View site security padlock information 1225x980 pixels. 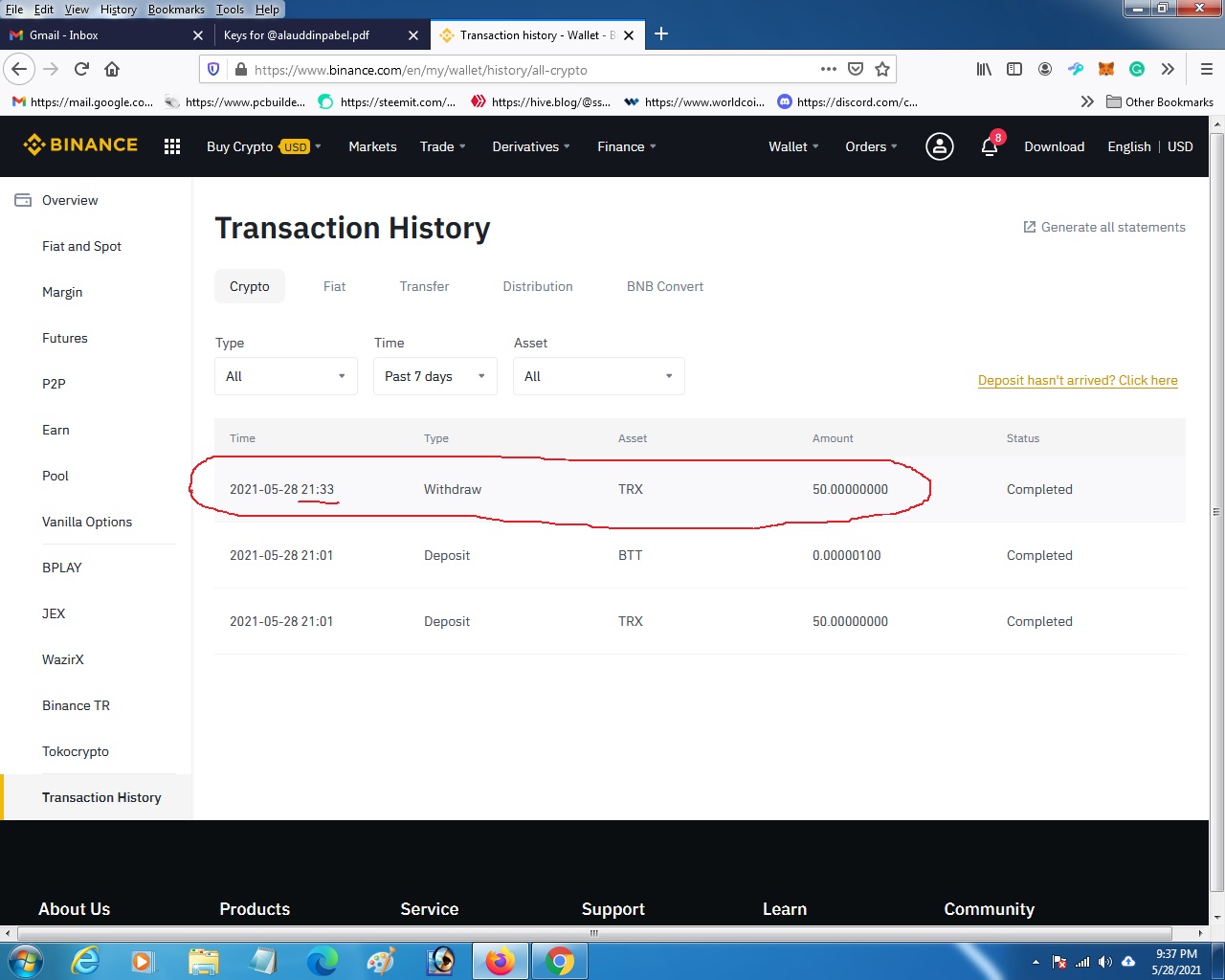coord(240,70)
